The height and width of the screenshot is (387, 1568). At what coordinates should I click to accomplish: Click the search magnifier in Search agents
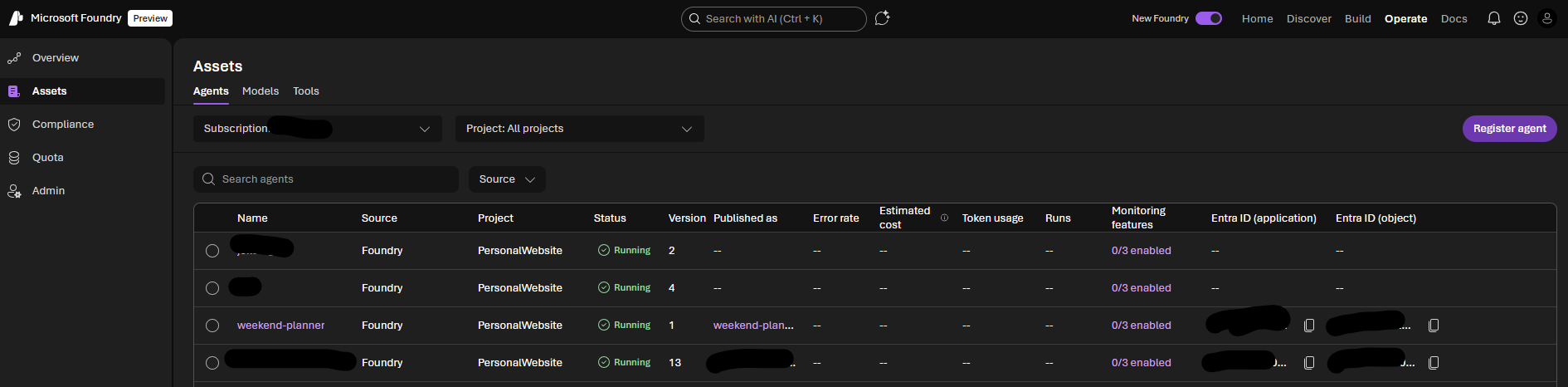click(208, 179)
